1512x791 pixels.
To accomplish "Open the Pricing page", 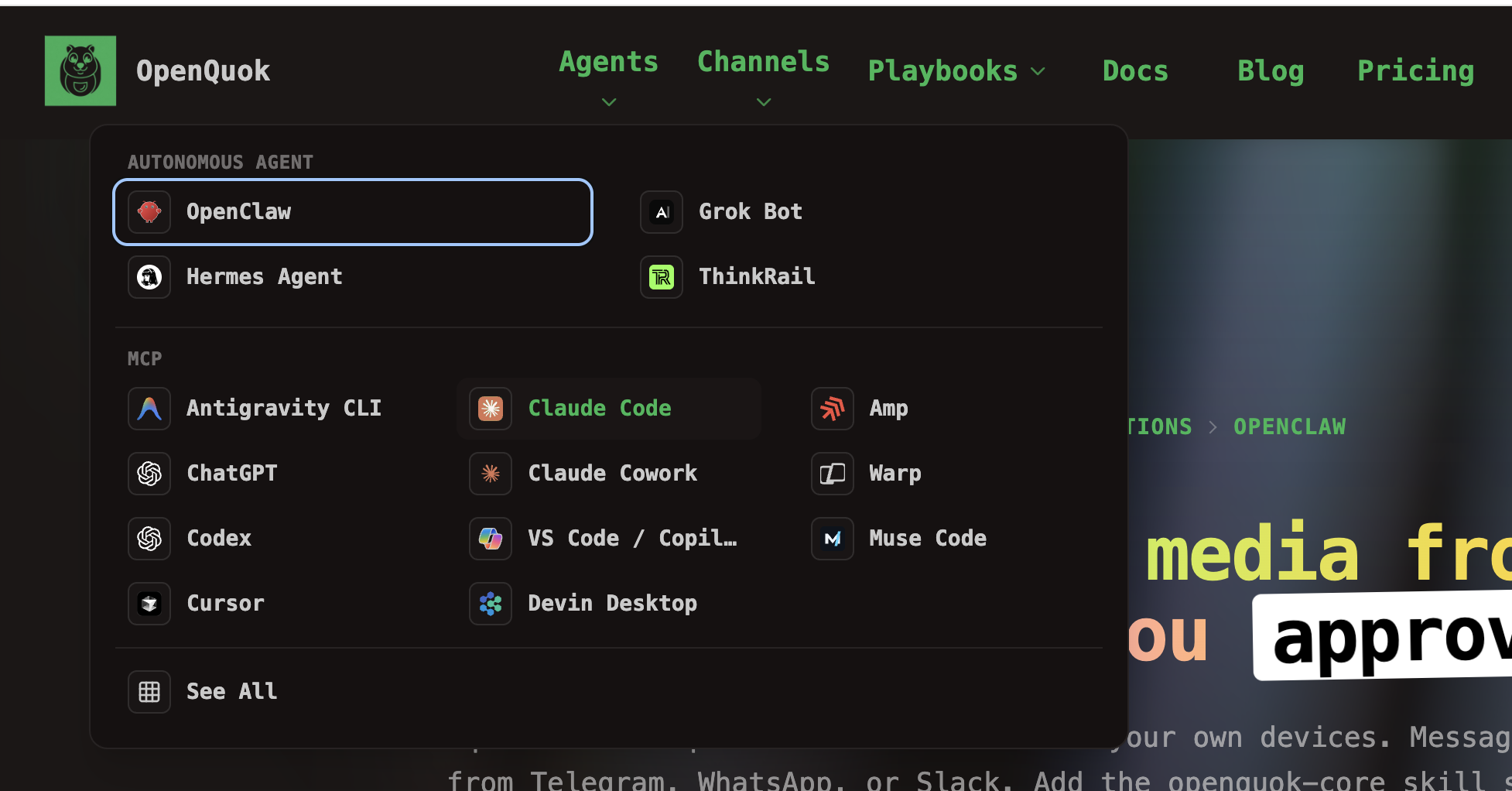I will pyautogui.click(x=1416, y=71).
